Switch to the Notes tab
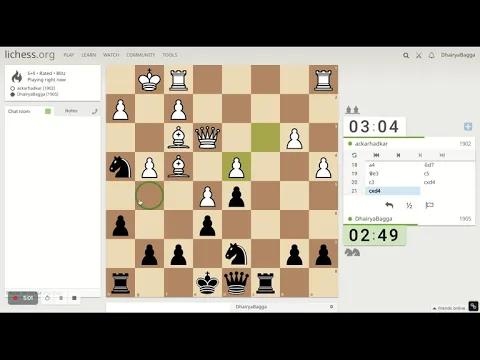 71,111
